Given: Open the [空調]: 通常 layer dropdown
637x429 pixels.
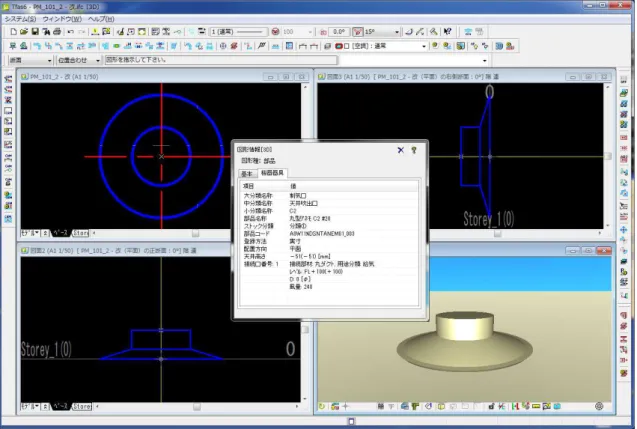Looking at the screenshot, I should 424,46.
